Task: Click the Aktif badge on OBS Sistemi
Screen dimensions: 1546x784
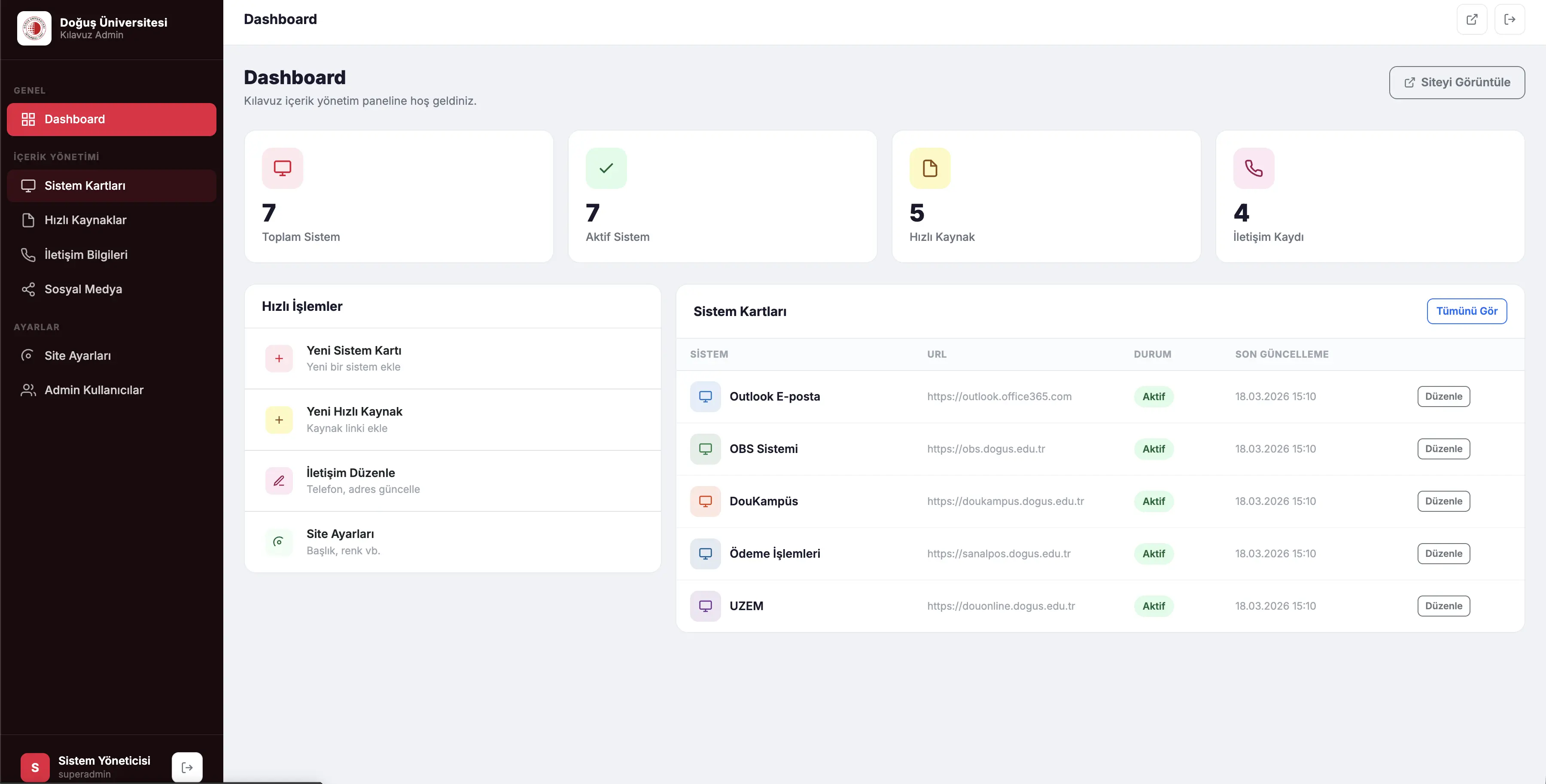Action: coord(1153,449)
